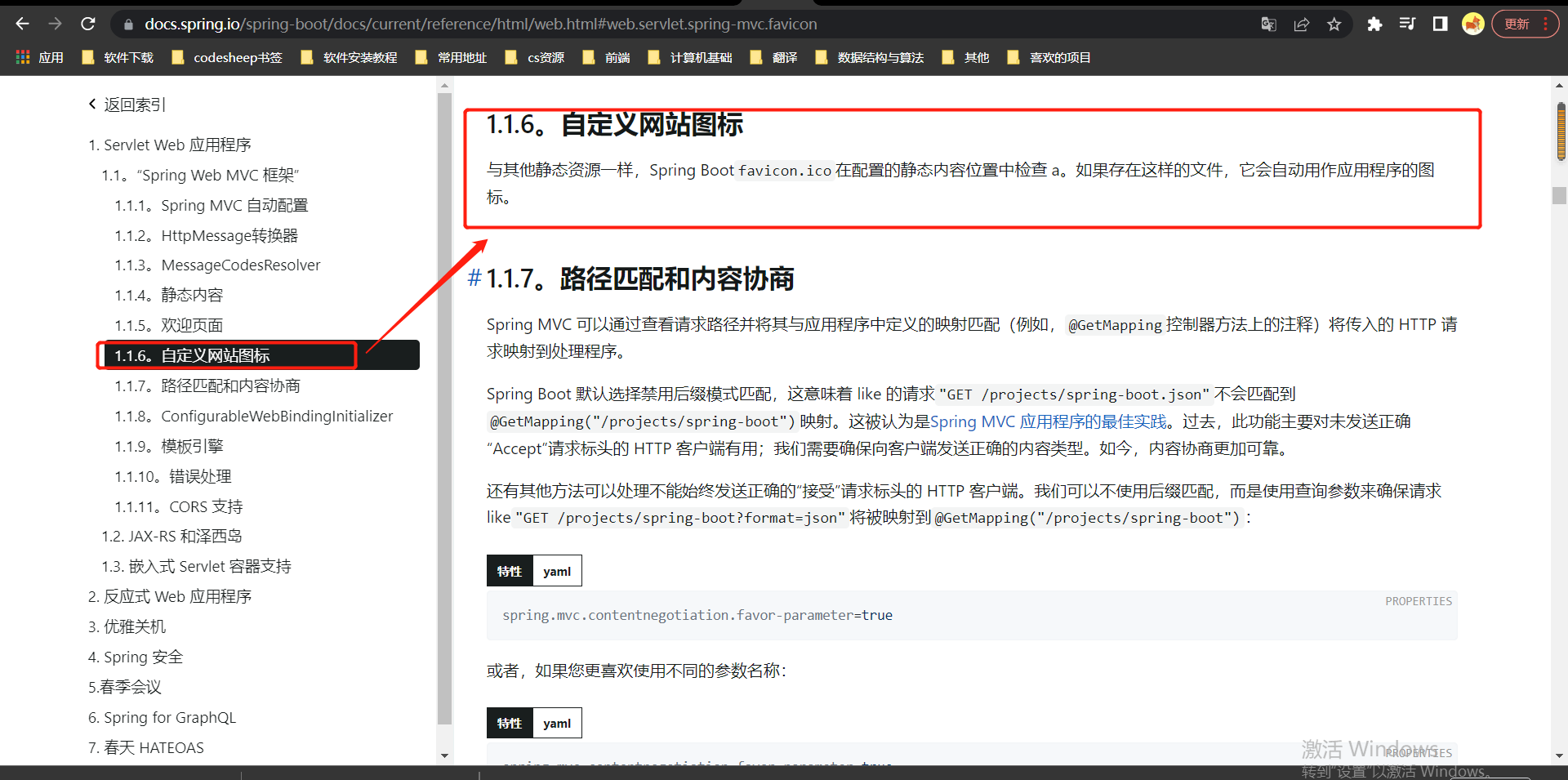Select the lower yaml tab near page bottom
Image resolution: width=1568 pixels, height=780 pixels.
tap(557, 723)
